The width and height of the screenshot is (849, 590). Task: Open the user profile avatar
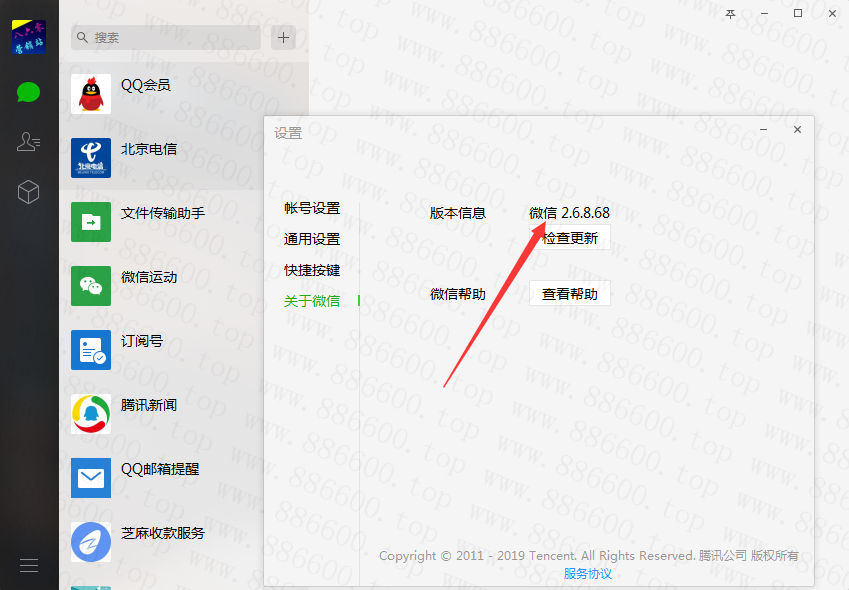click(29, 37)
